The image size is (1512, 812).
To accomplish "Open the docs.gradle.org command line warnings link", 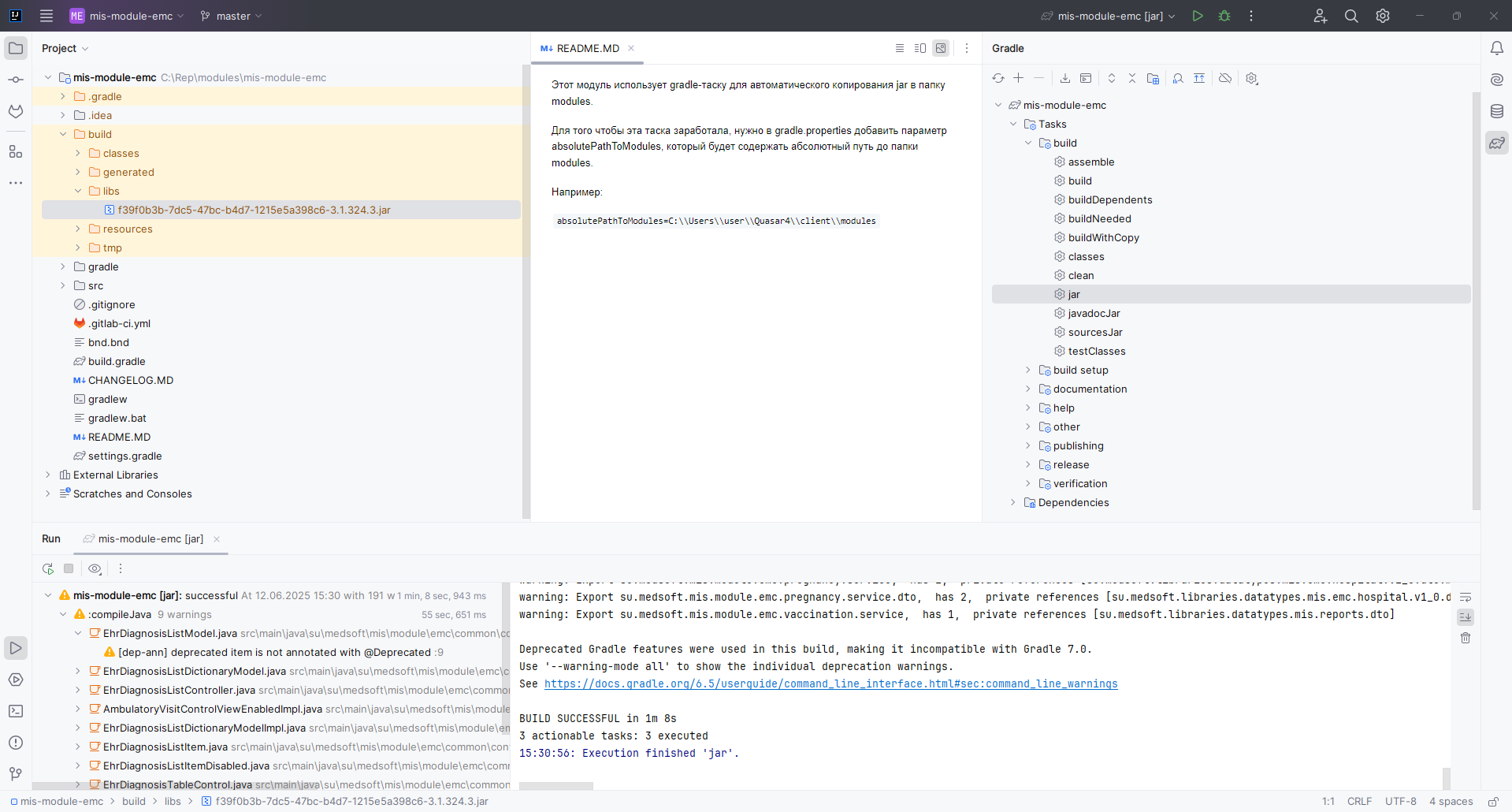I will point(830,683).
